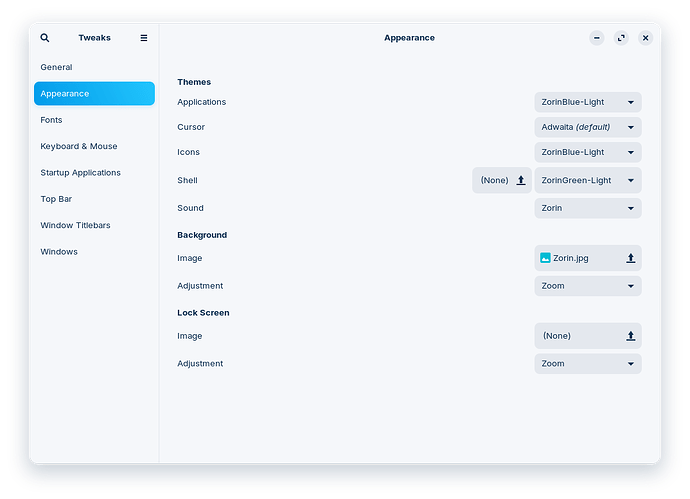
Task: Open the Shell theme ZorinGreen-Light dropdown
Action: point(588,180)
